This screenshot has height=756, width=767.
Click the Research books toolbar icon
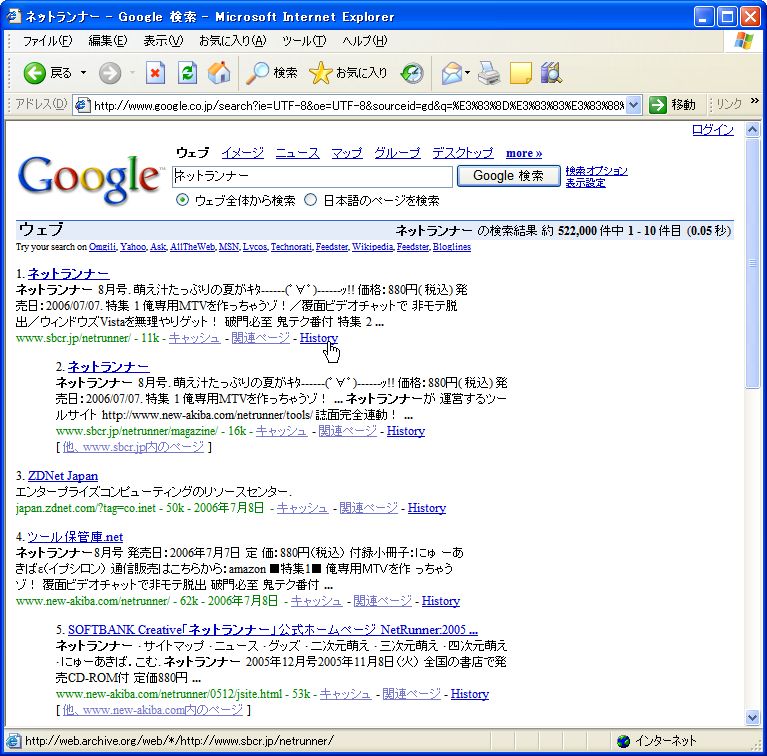pyautogui.click(x=551, y=73)
